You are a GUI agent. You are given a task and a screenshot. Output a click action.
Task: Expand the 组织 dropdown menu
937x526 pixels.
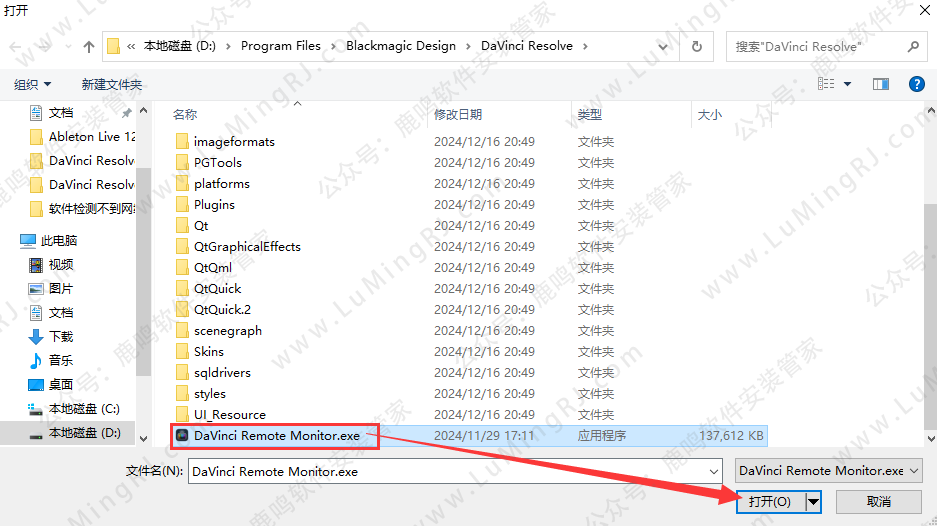click(33, 85)
